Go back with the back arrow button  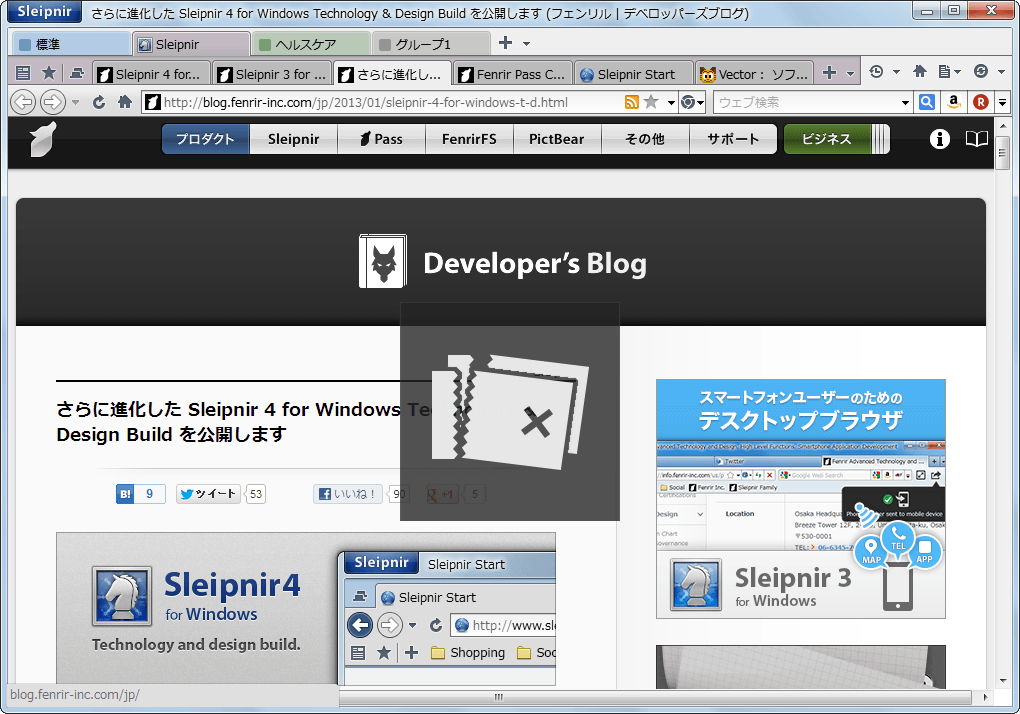[x=23, y=102]
